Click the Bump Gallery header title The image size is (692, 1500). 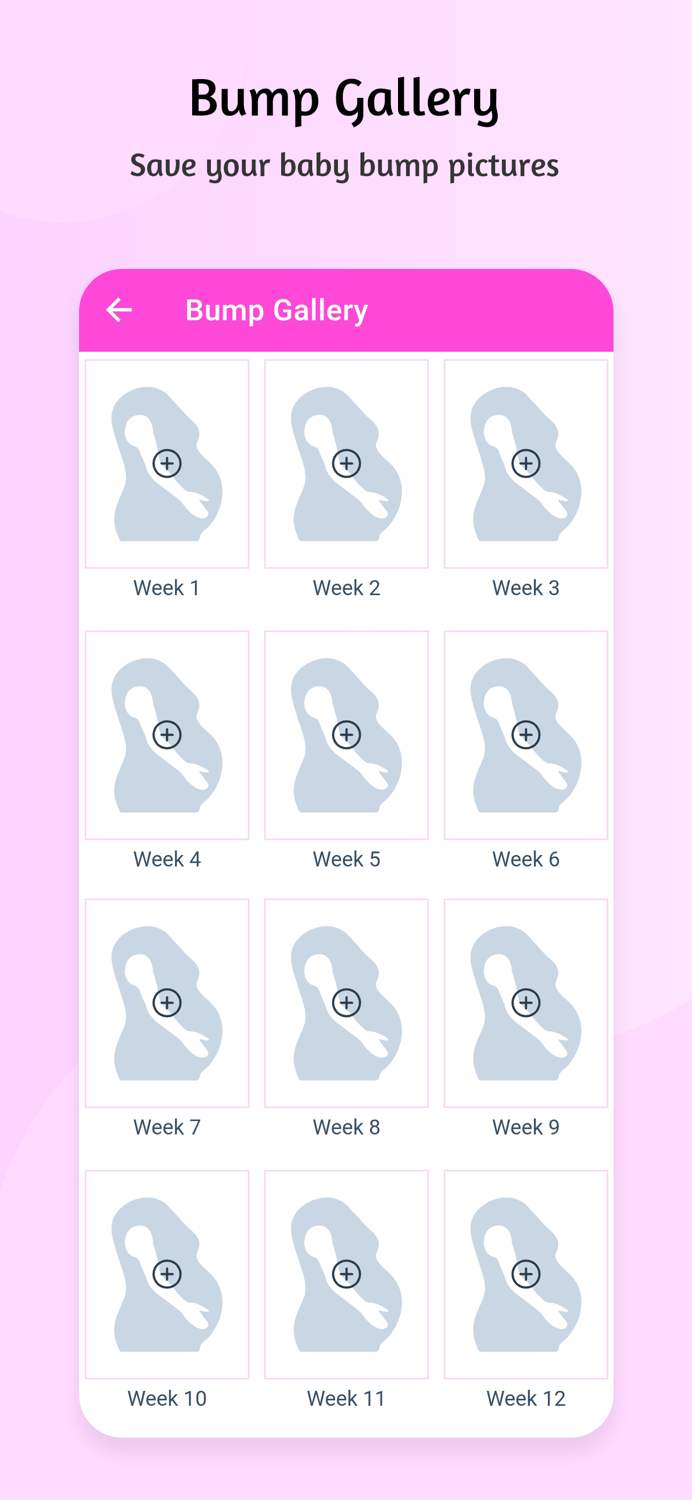click(x=276, y=310)
